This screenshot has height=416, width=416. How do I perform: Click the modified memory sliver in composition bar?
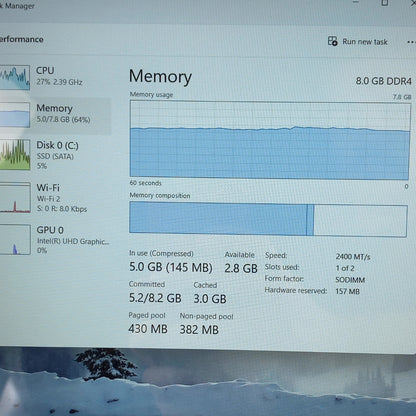click(x=310, y=220)
